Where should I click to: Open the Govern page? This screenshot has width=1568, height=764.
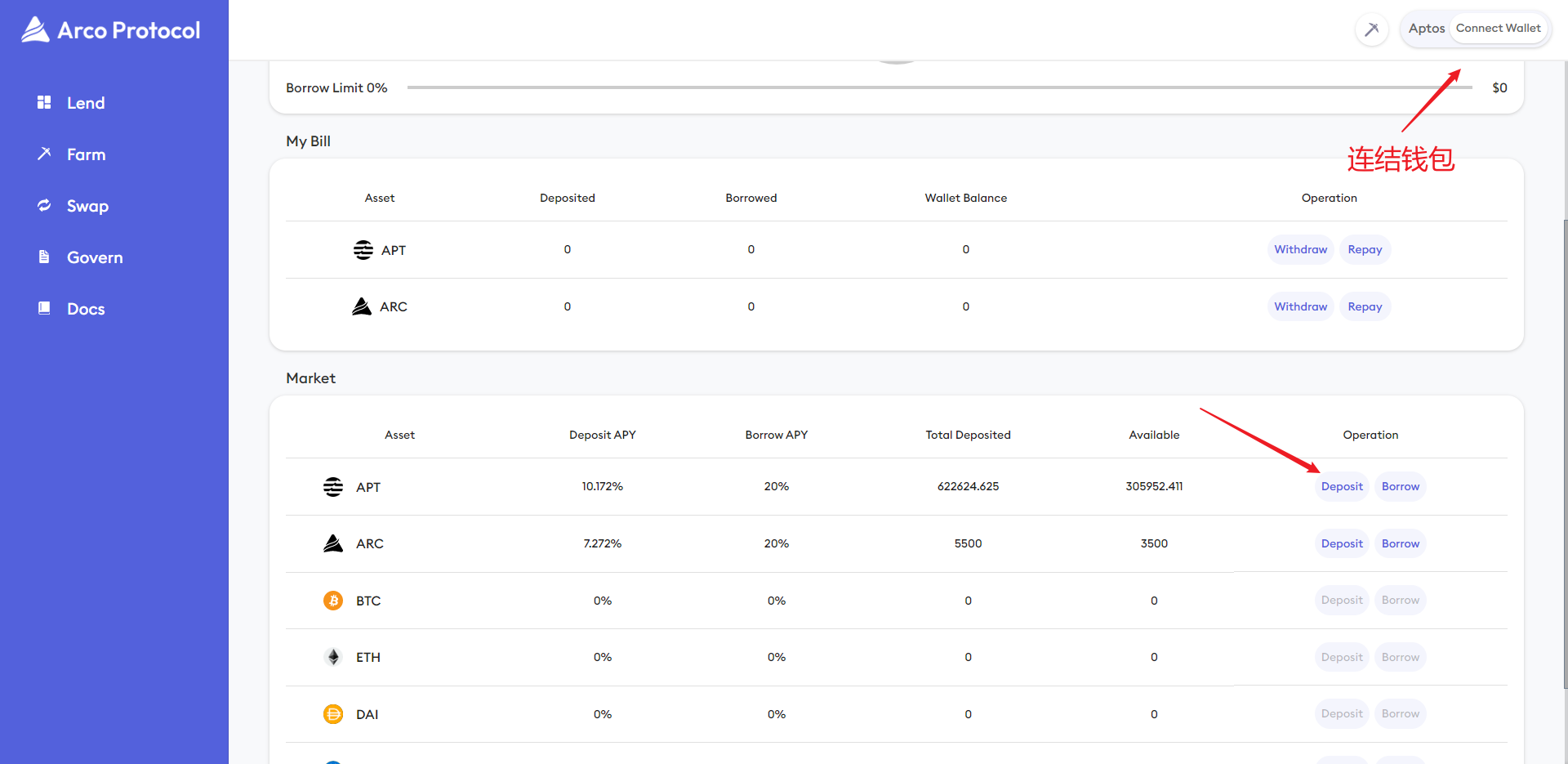click(95, 257)
